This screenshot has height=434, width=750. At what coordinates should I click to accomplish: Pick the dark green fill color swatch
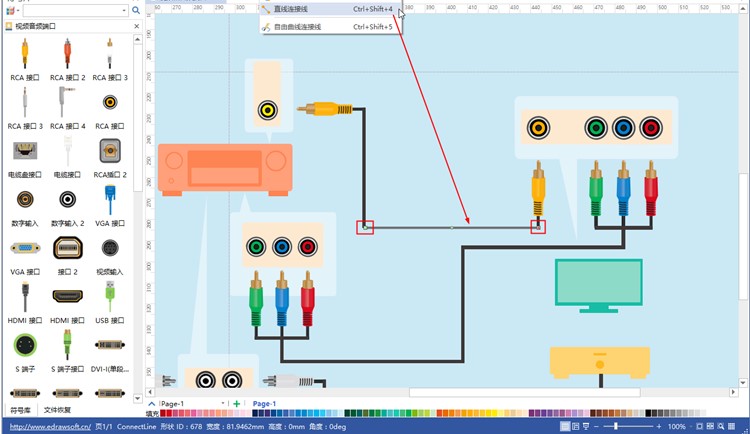347,413
